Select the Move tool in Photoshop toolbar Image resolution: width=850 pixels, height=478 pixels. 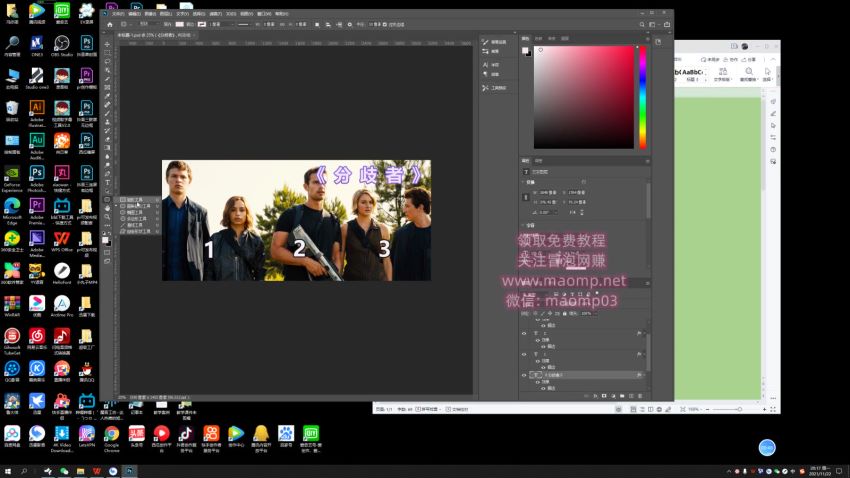point(107,44)
